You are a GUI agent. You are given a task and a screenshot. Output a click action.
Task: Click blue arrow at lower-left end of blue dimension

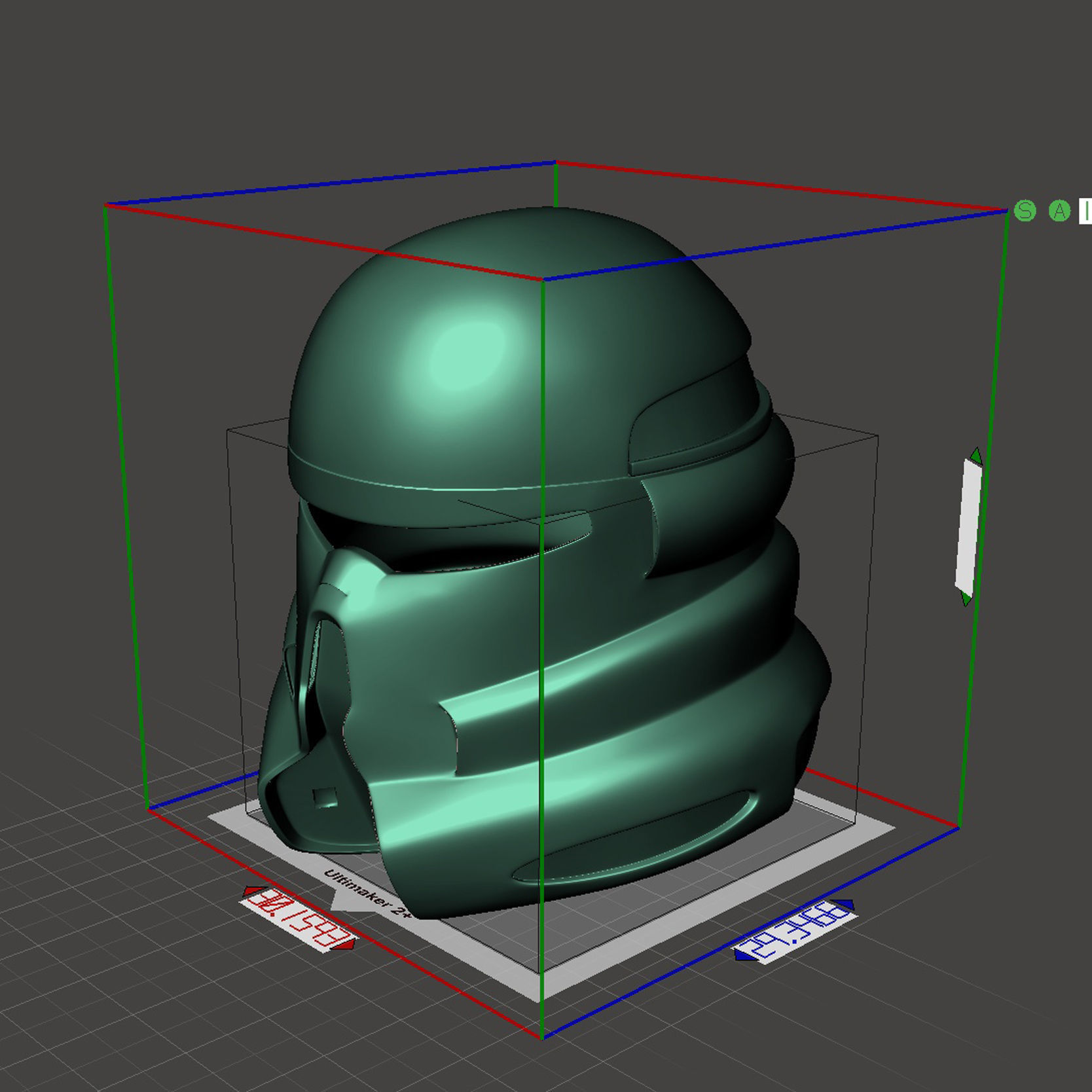[x=744, y=956]
